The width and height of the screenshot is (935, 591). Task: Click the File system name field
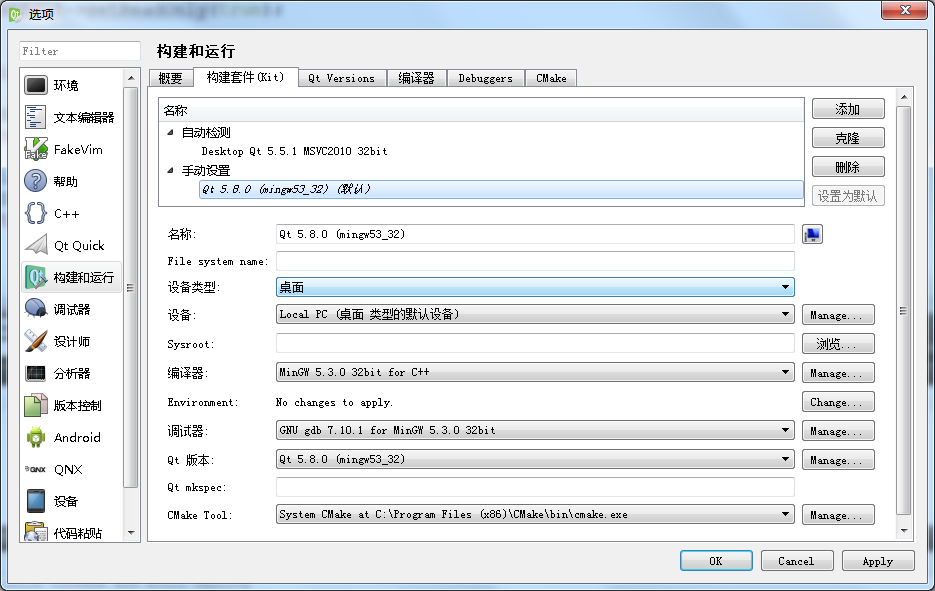[535, 261]
